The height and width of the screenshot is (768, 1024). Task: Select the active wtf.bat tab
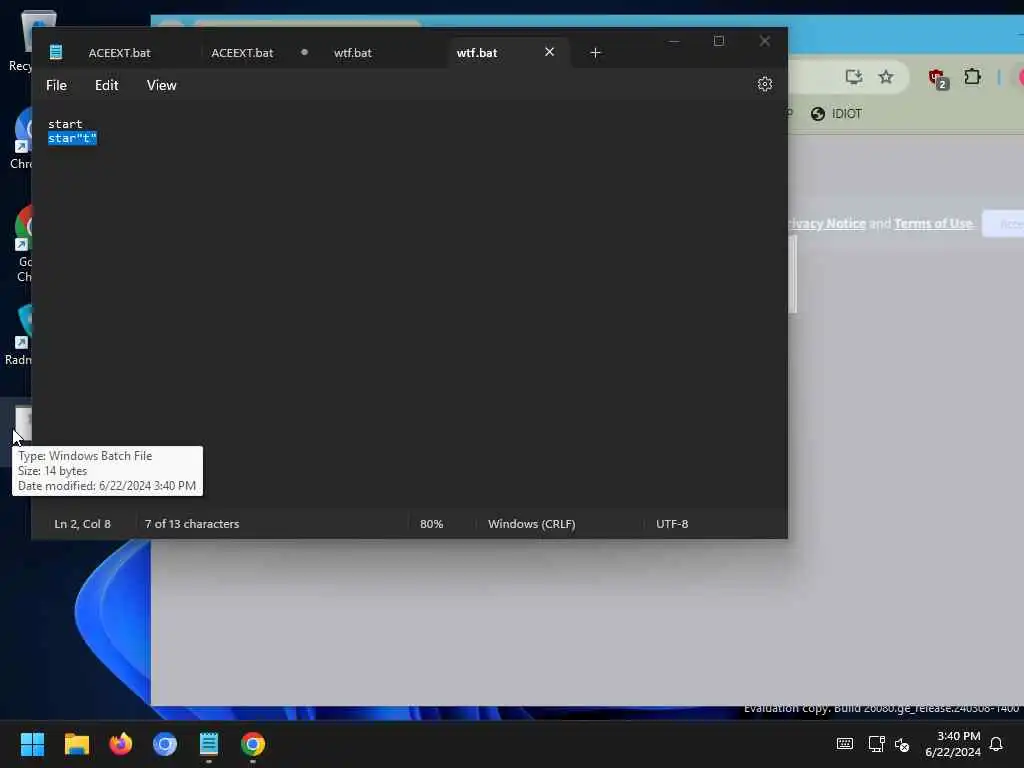click(477, 53)
